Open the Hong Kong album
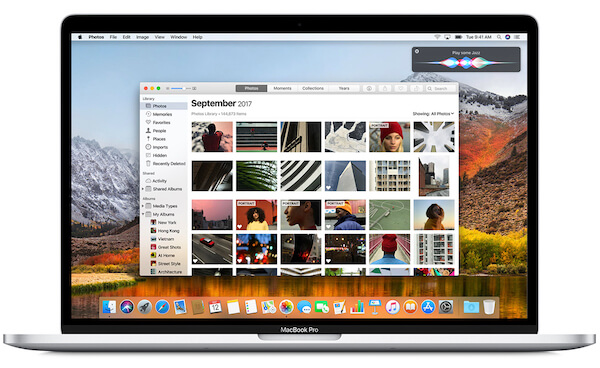Viewport: 600px width, 368px height. 165,231
